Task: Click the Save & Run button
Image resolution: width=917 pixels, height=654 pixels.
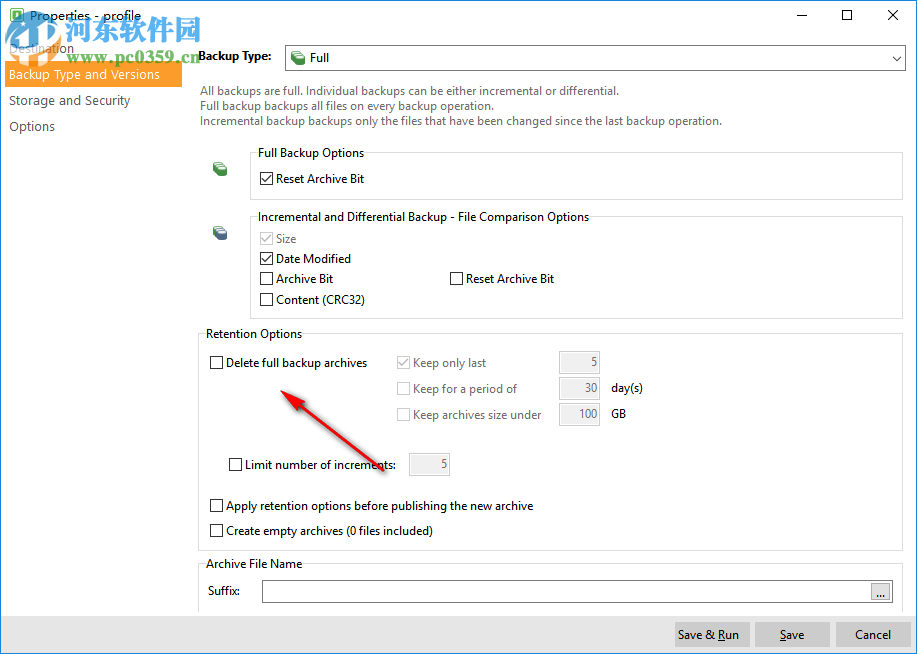Action: point(711,634)
